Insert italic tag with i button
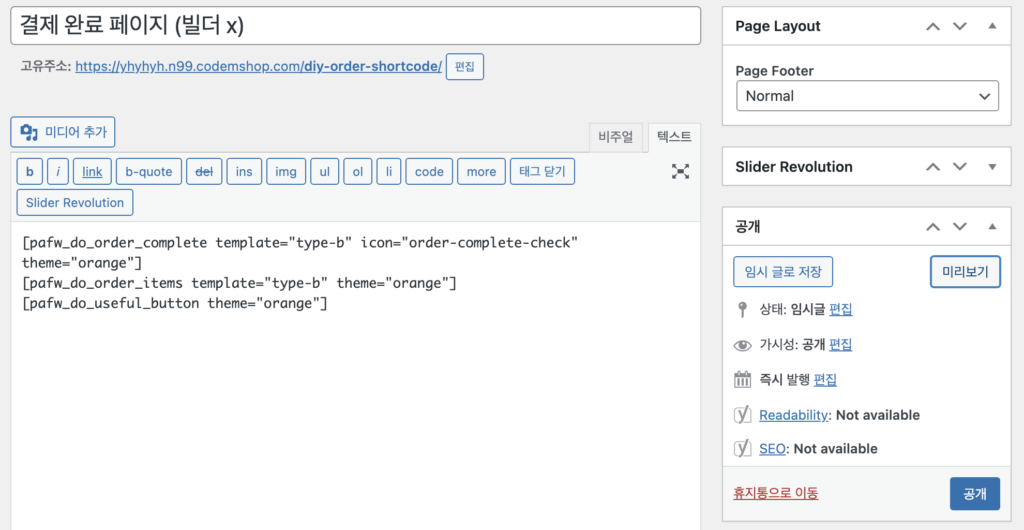 pos(58,172)
